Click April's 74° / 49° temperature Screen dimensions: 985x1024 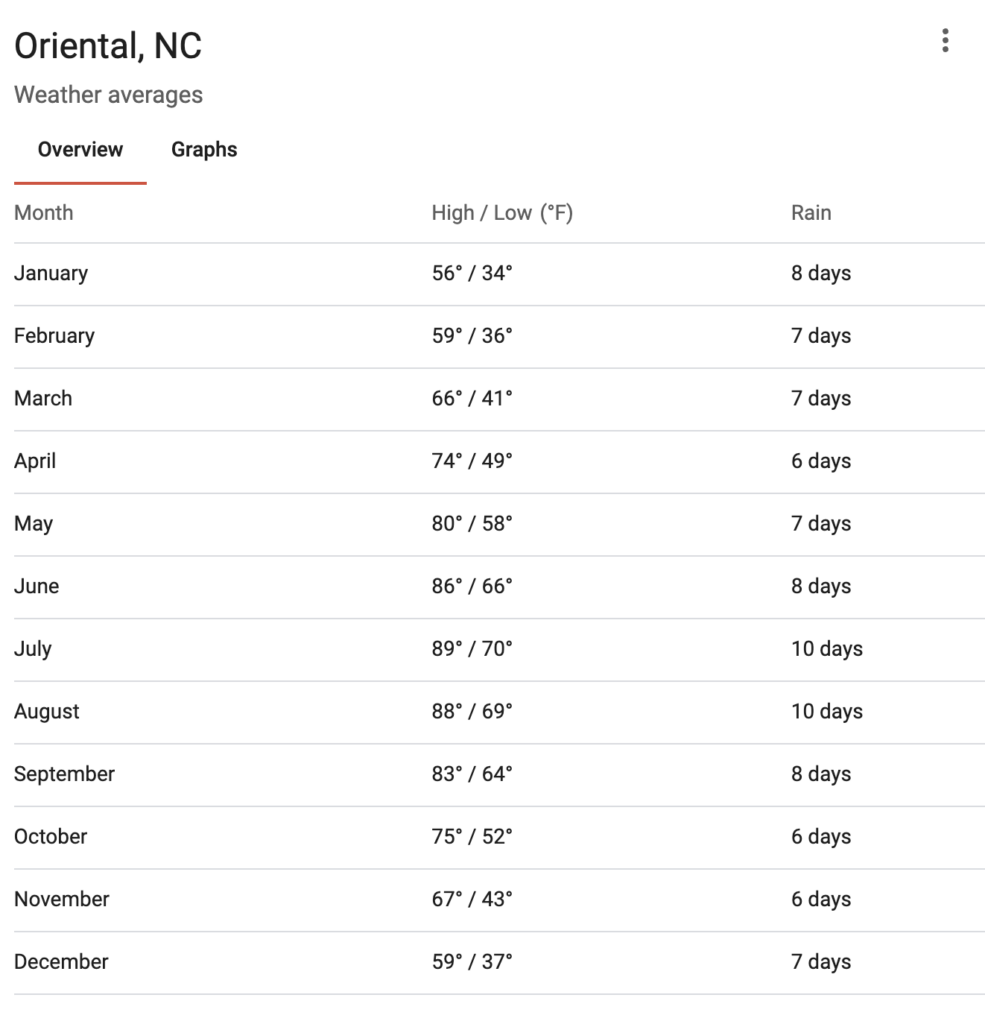pyautogui.click(x=472, y=461)
